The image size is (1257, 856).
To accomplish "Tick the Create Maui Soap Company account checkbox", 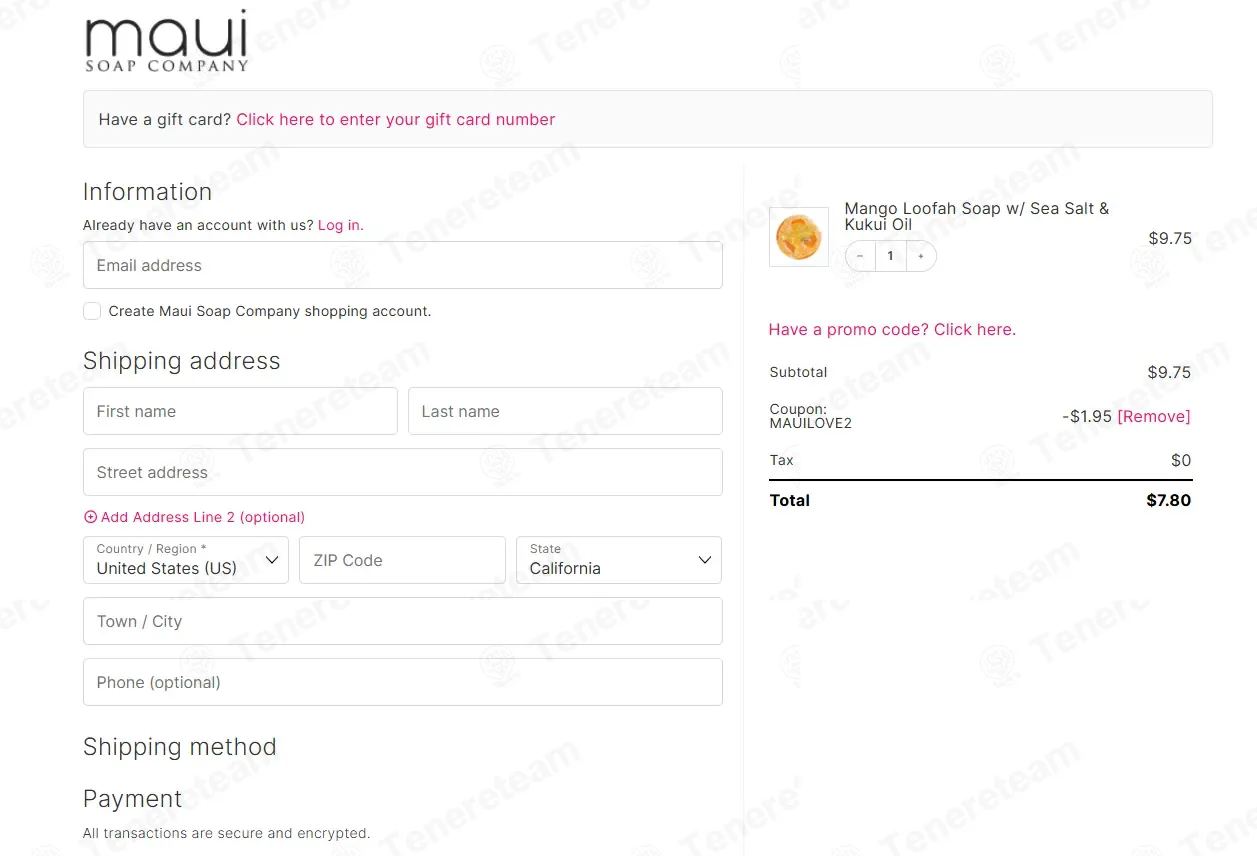I will point(92,311).
